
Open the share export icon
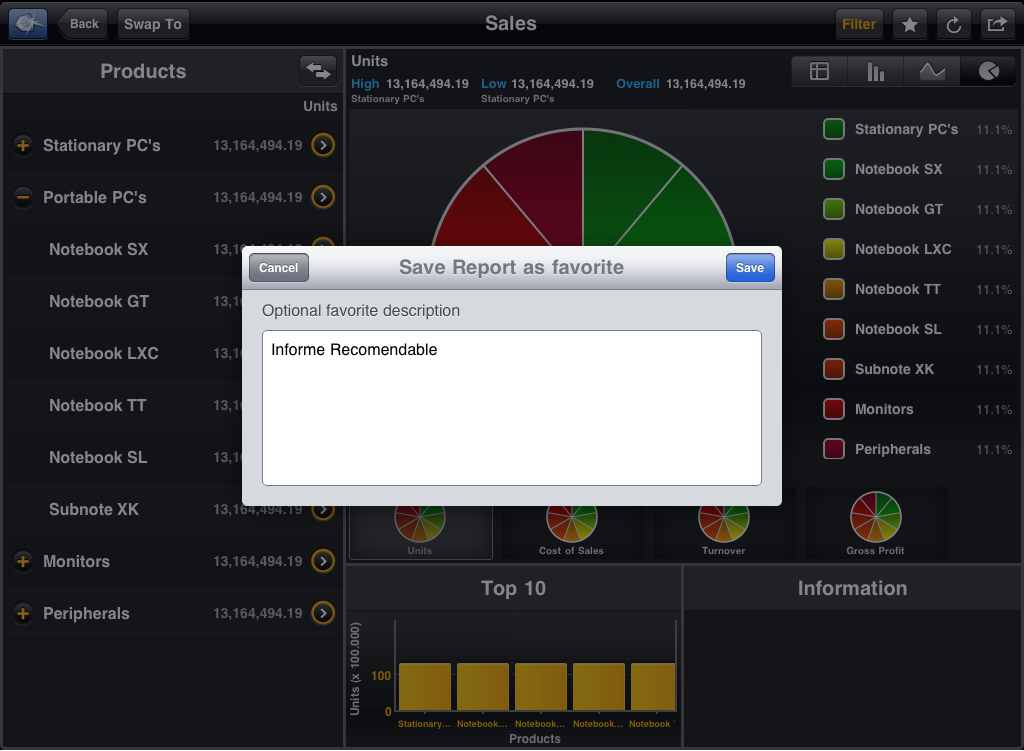(x=996, y=25)
